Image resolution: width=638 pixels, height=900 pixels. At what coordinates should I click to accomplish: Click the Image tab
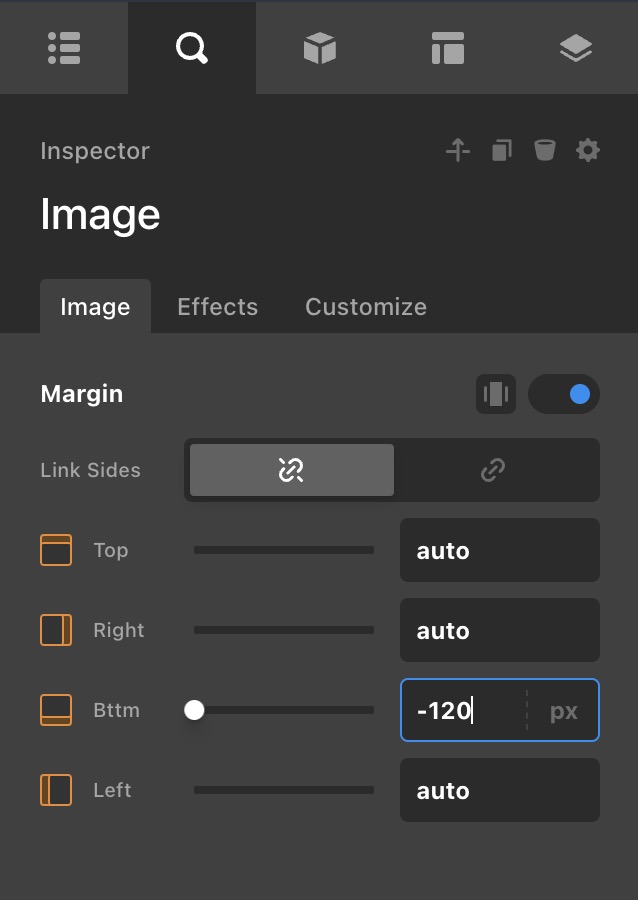tap(95, 307)
